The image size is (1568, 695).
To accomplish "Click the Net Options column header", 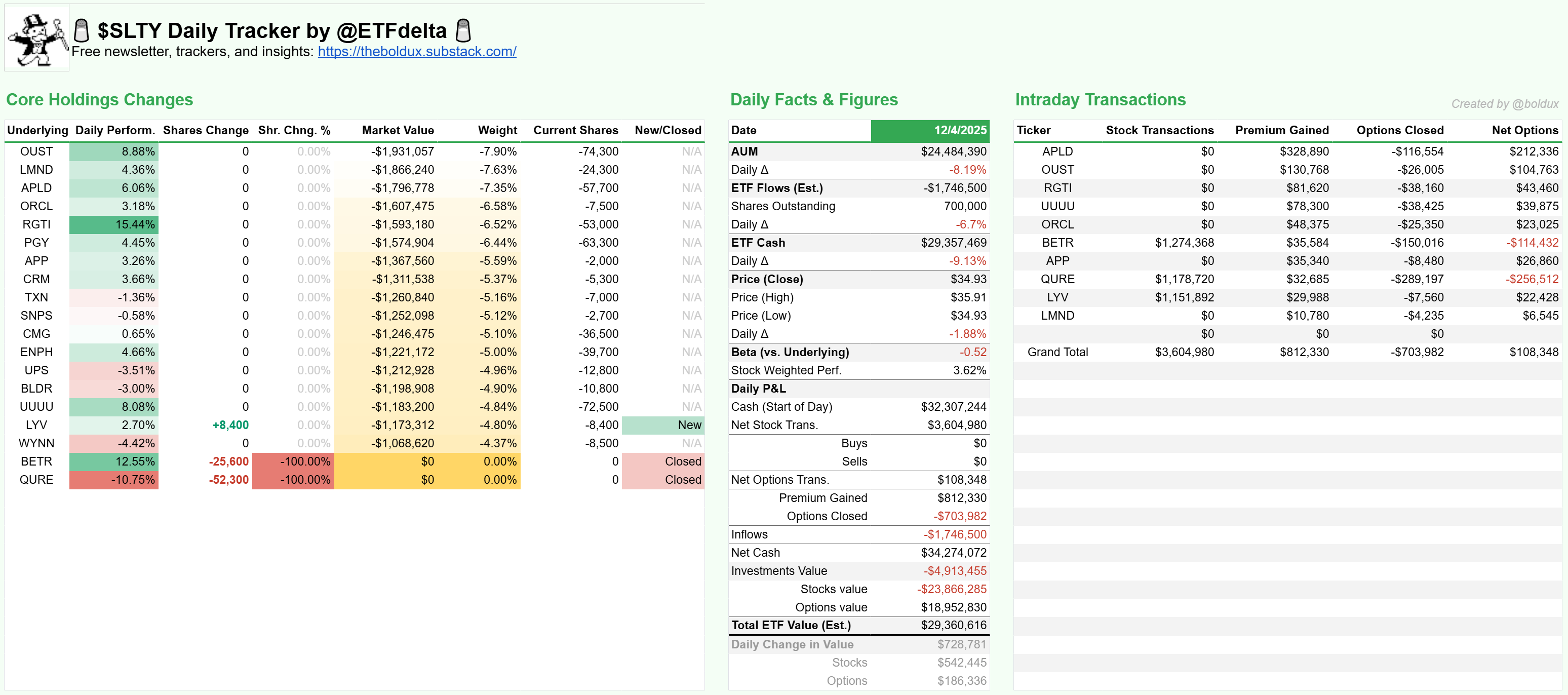I will tap(1524, 130).
